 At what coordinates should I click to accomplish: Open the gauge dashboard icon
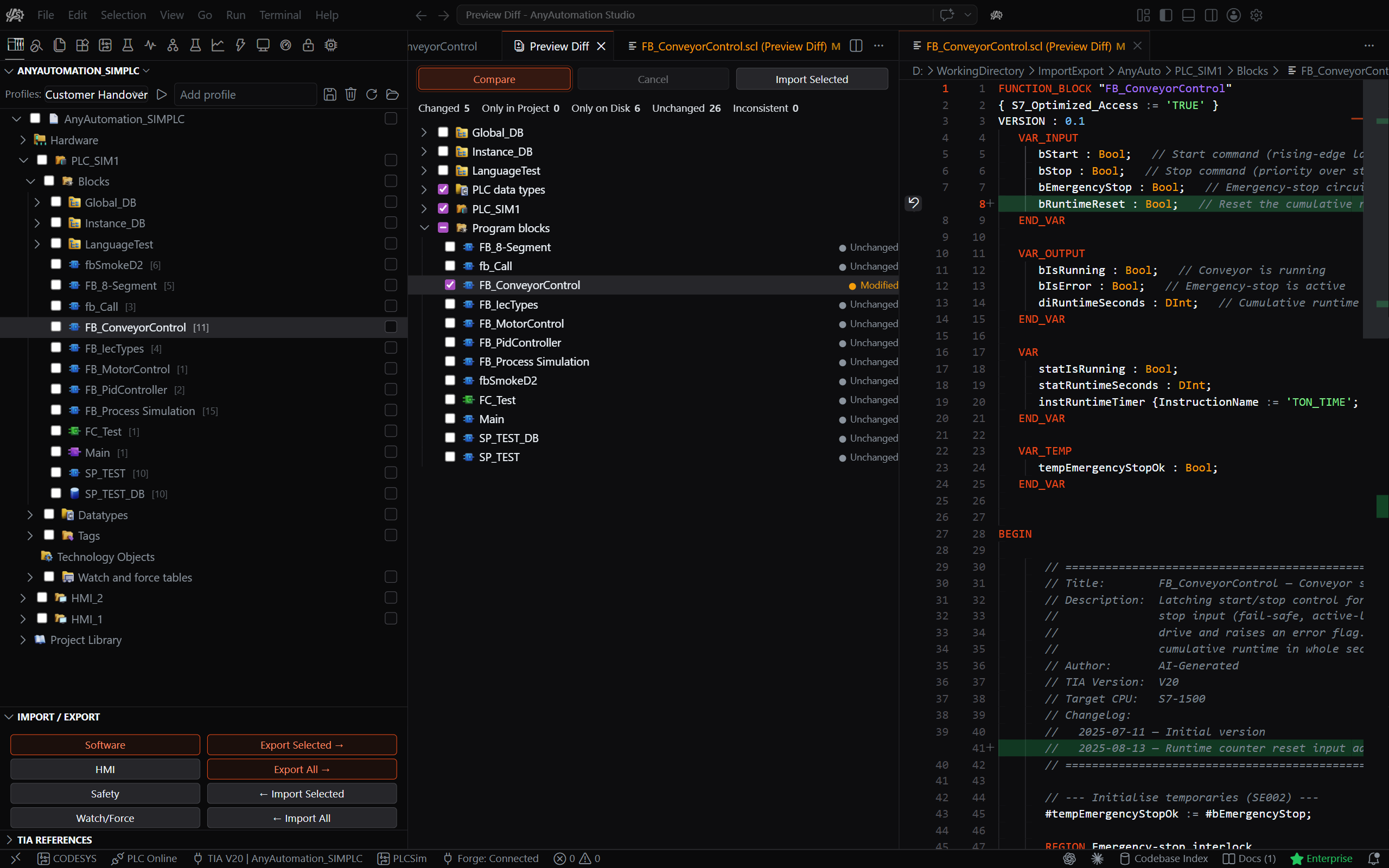click(286, 46)
